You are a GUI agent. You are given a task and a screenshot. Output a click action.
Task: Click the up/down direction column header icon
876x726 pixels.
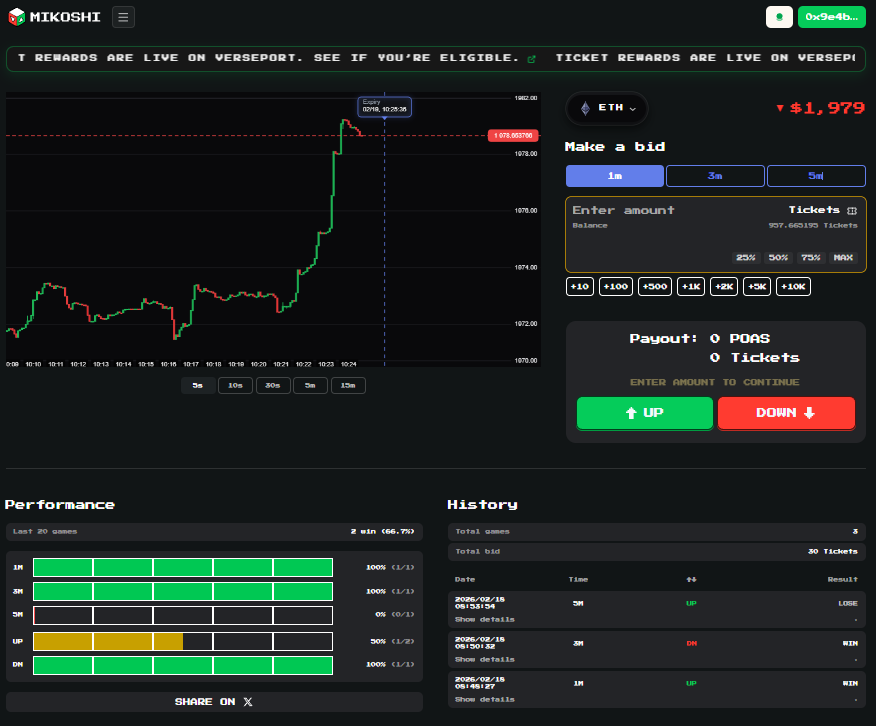coord(691,580)
